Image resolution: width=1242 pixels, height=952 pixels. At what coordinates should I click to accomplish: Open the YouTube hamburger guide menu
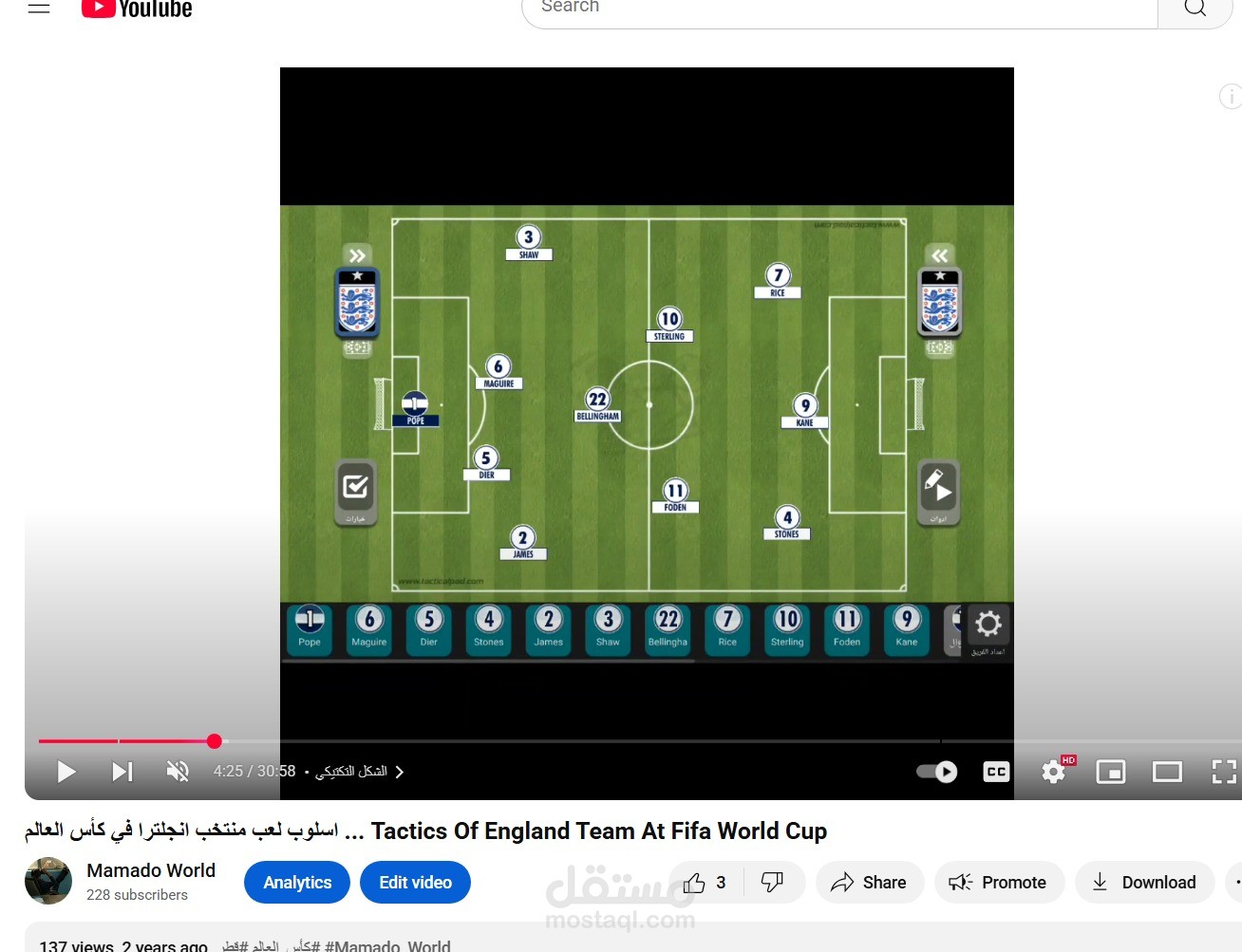(x=39, y=9)
